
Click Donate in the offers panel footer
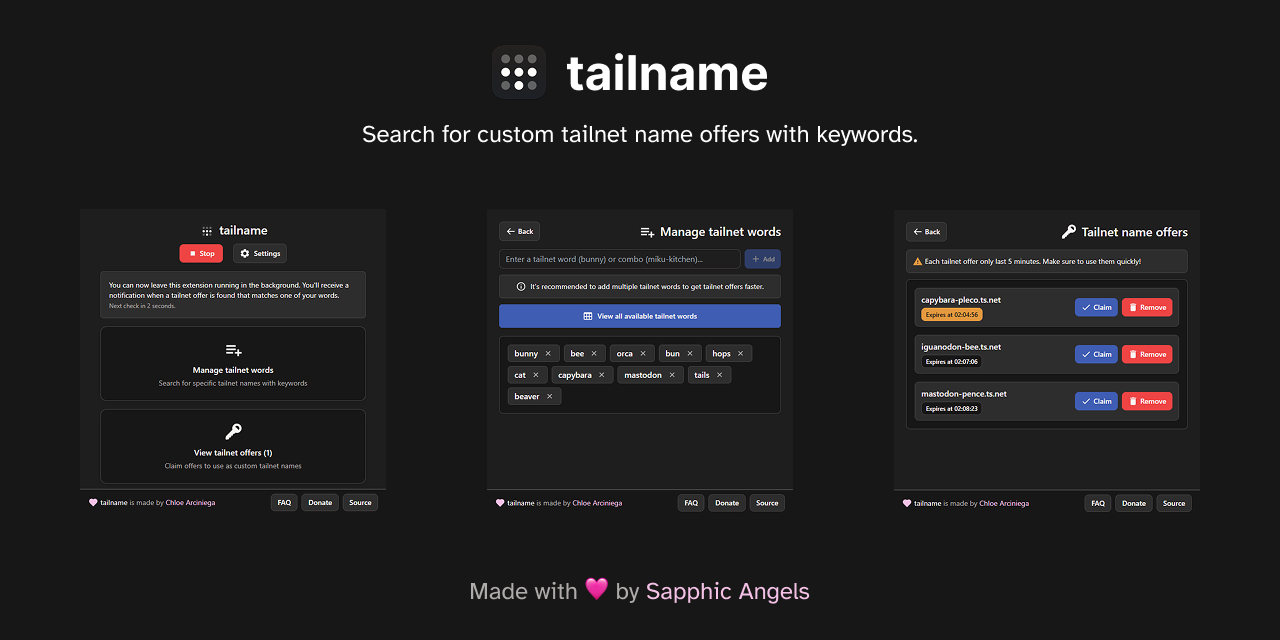click(1134, 503)
